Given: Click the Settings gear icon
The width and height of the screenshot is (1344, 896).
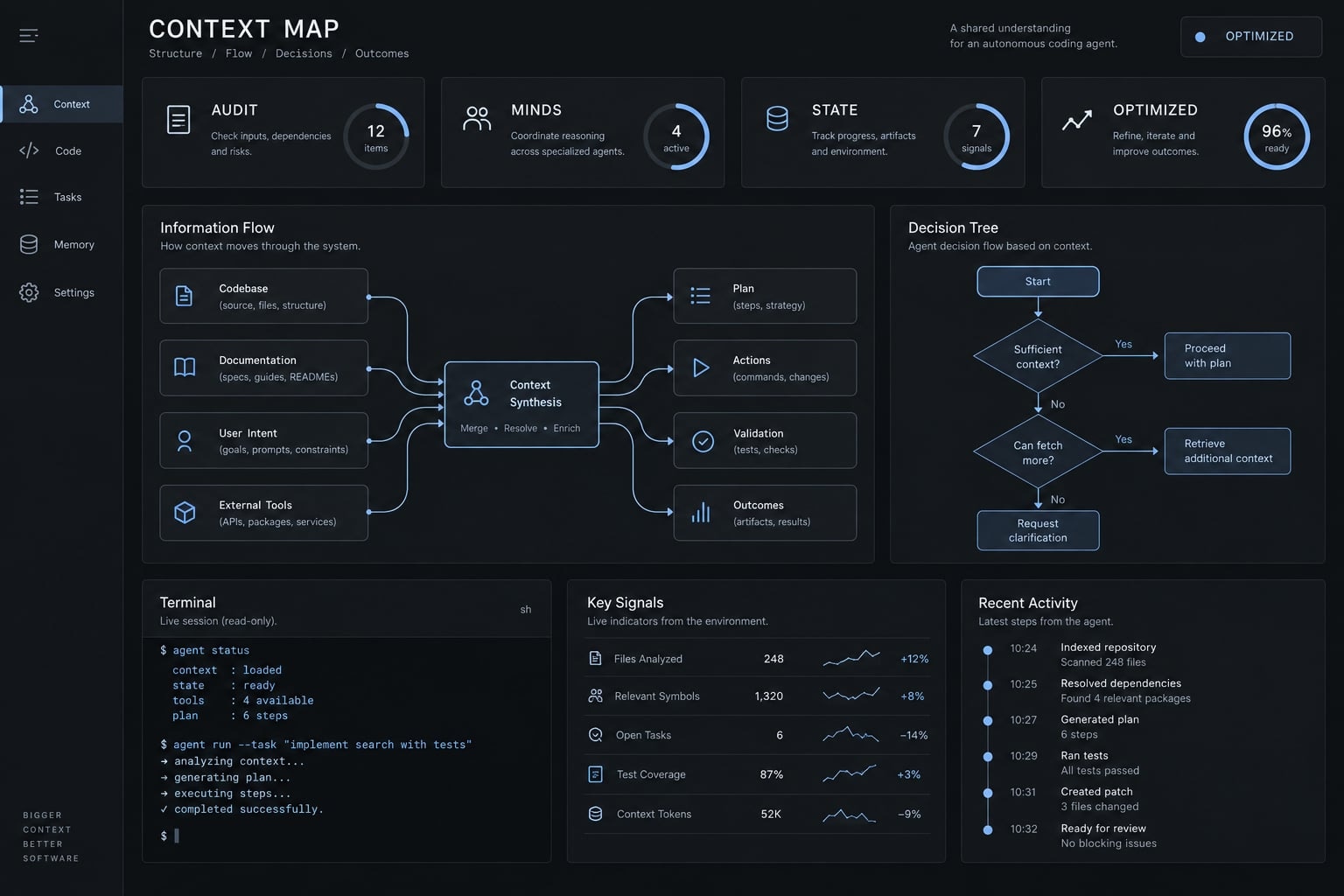Looking at the screenshot, I should tap(29, 292).
